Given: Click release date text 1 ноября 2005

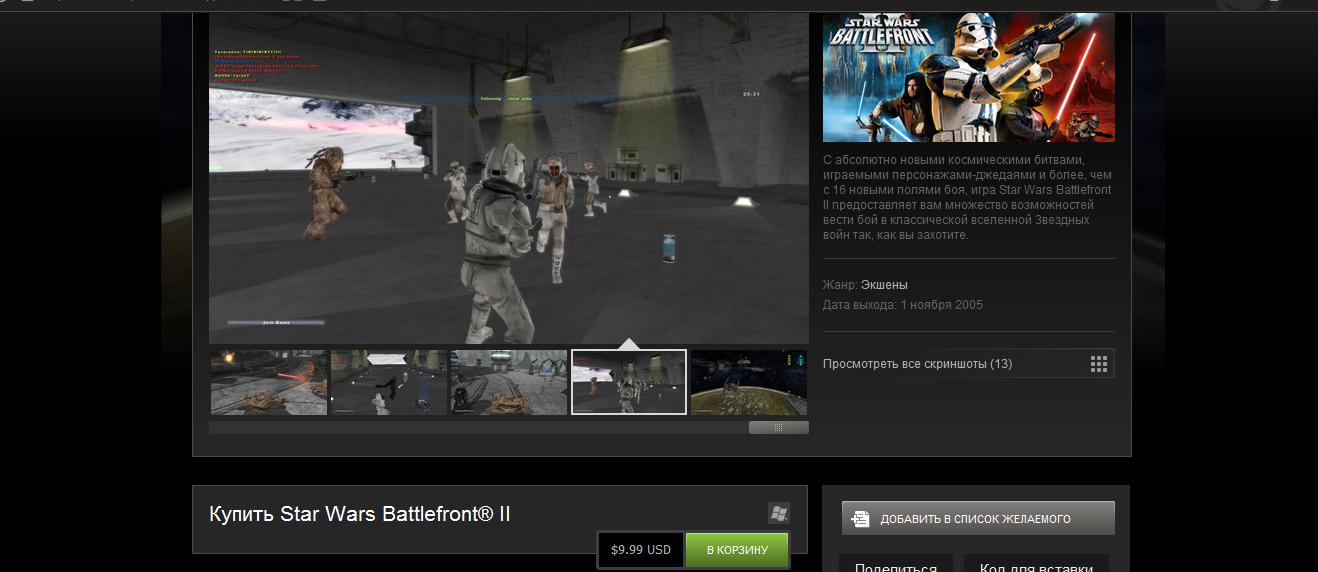Looking at the screenshot, I should 941,305.
